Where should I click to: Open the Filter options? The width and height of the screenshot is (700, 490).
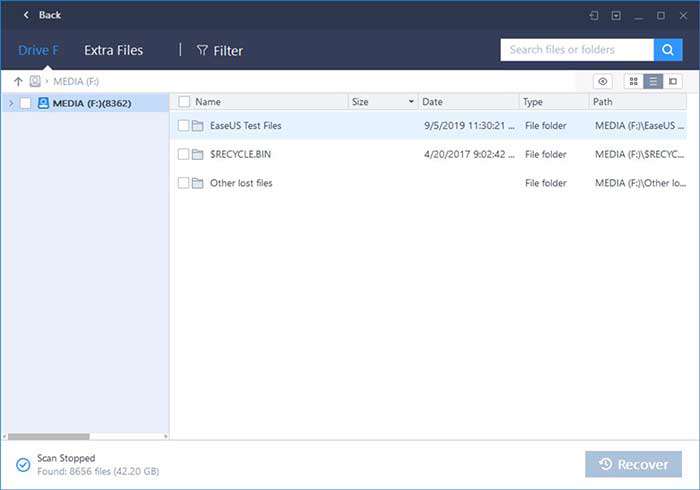tap(220, 50)
